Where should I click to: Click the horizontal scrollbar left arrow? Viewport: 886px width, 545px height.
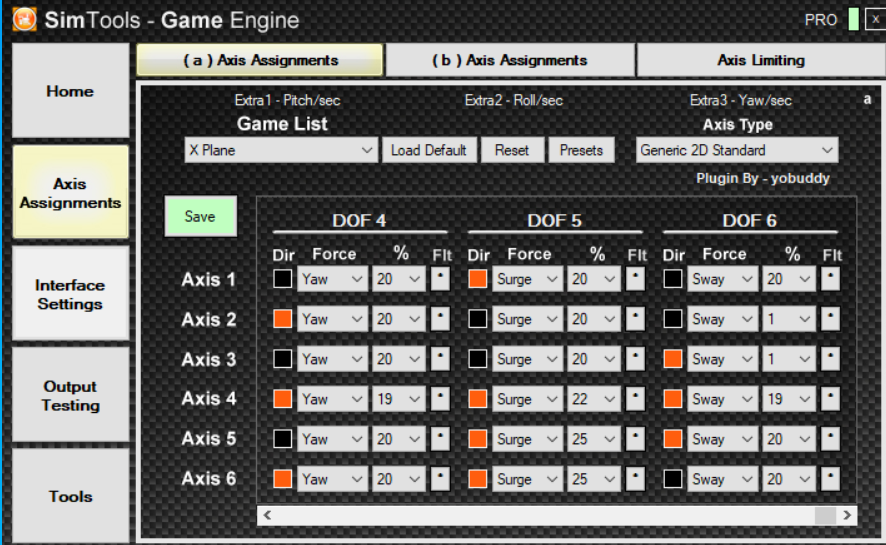tap(267, 515)
